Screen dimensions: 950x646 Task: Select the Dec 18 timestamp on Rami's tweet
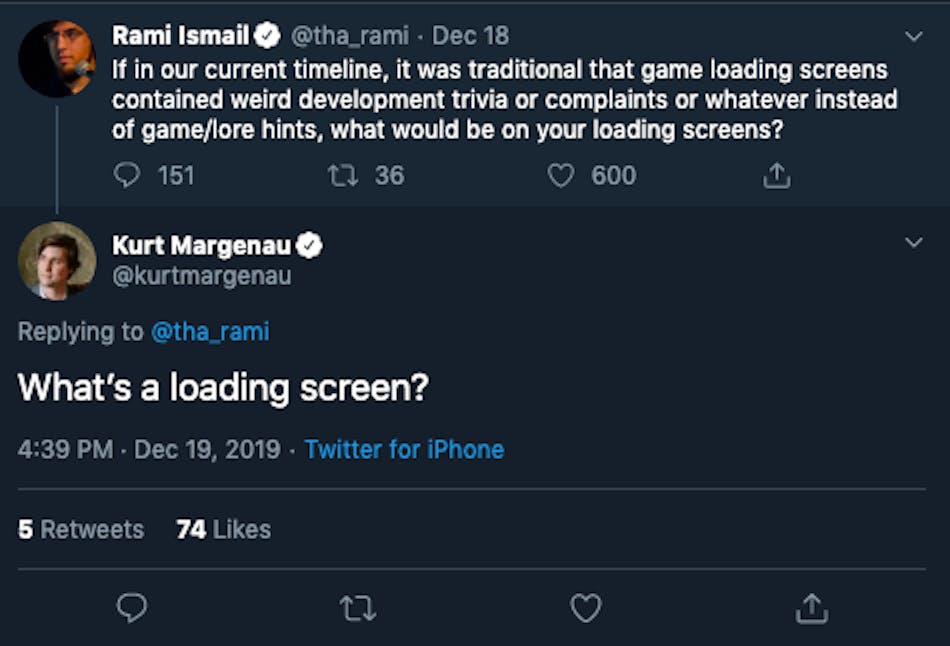click(470, 34)
